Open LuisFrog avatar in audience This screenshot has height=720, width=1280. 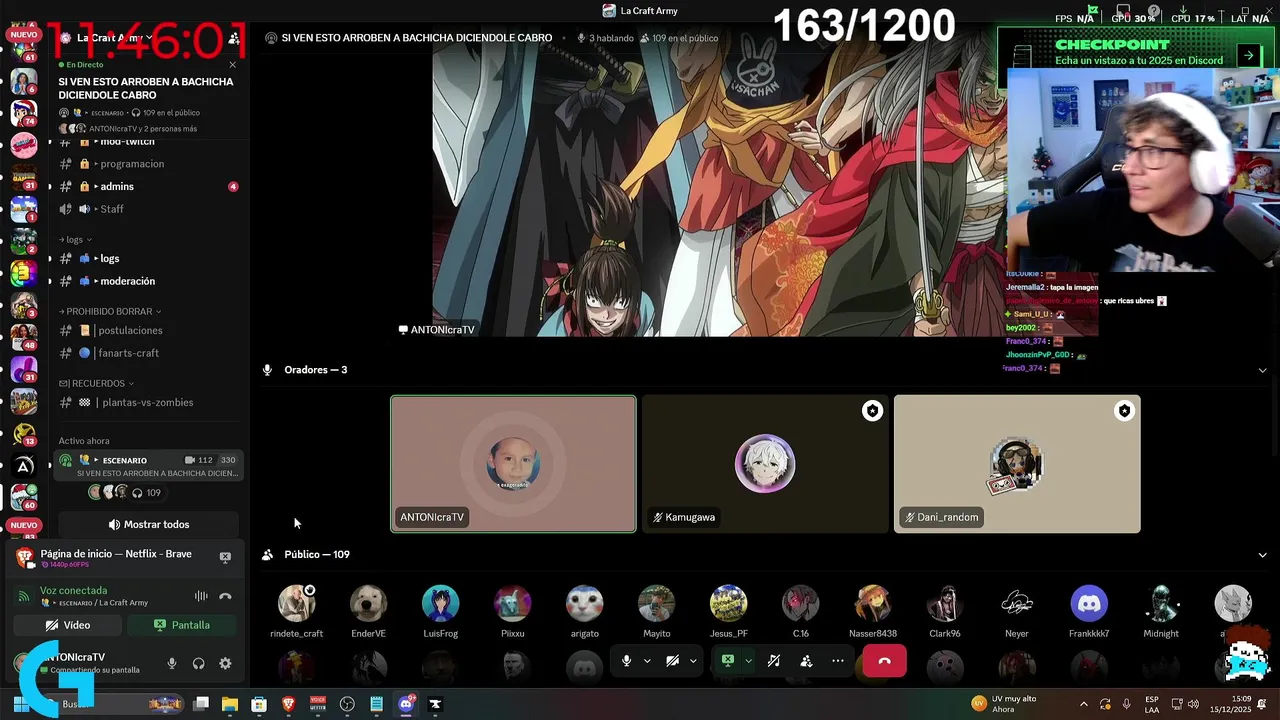[x=440, y=604]
